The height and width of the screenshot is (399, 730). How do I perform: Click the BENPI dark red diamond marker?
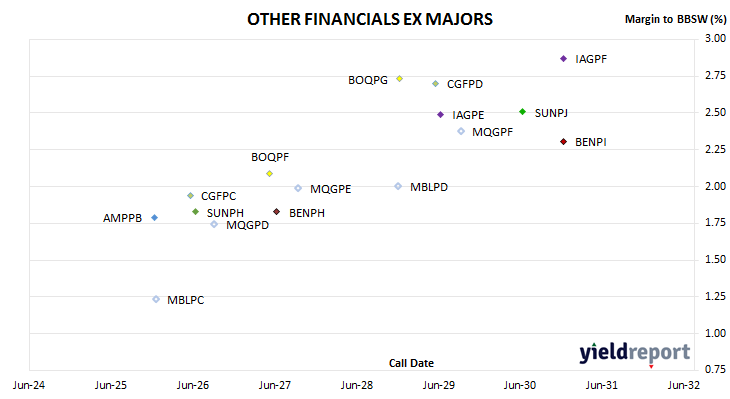[x=563, y=142]
